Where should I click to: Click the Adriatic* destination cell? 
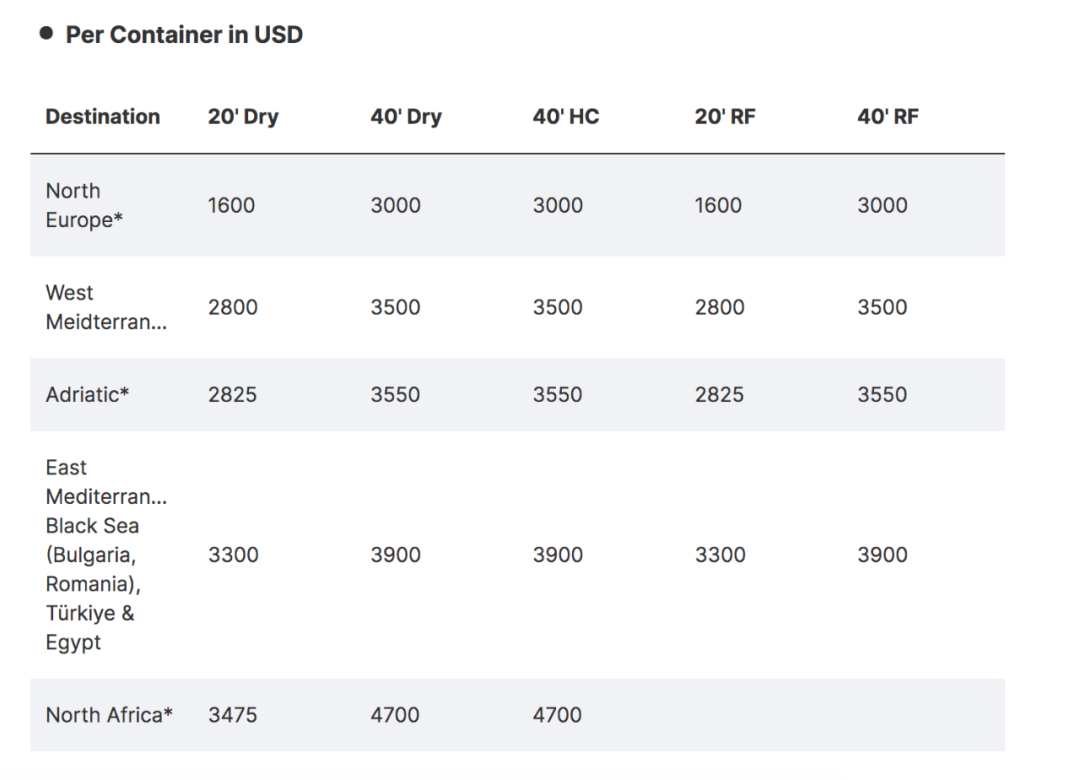pyautogui.click(x=87, y=395)
